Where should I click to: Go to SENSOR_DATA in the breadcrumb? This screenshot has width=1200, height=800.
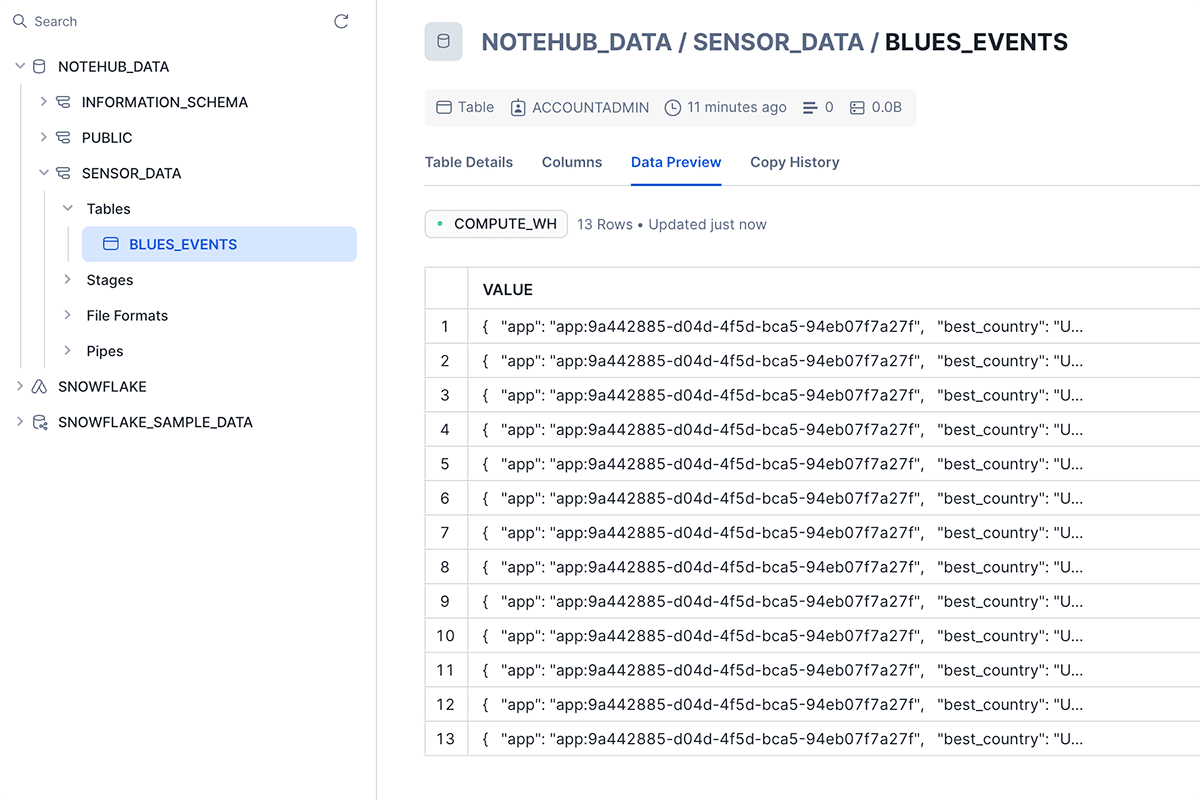(x=778, y=42)
